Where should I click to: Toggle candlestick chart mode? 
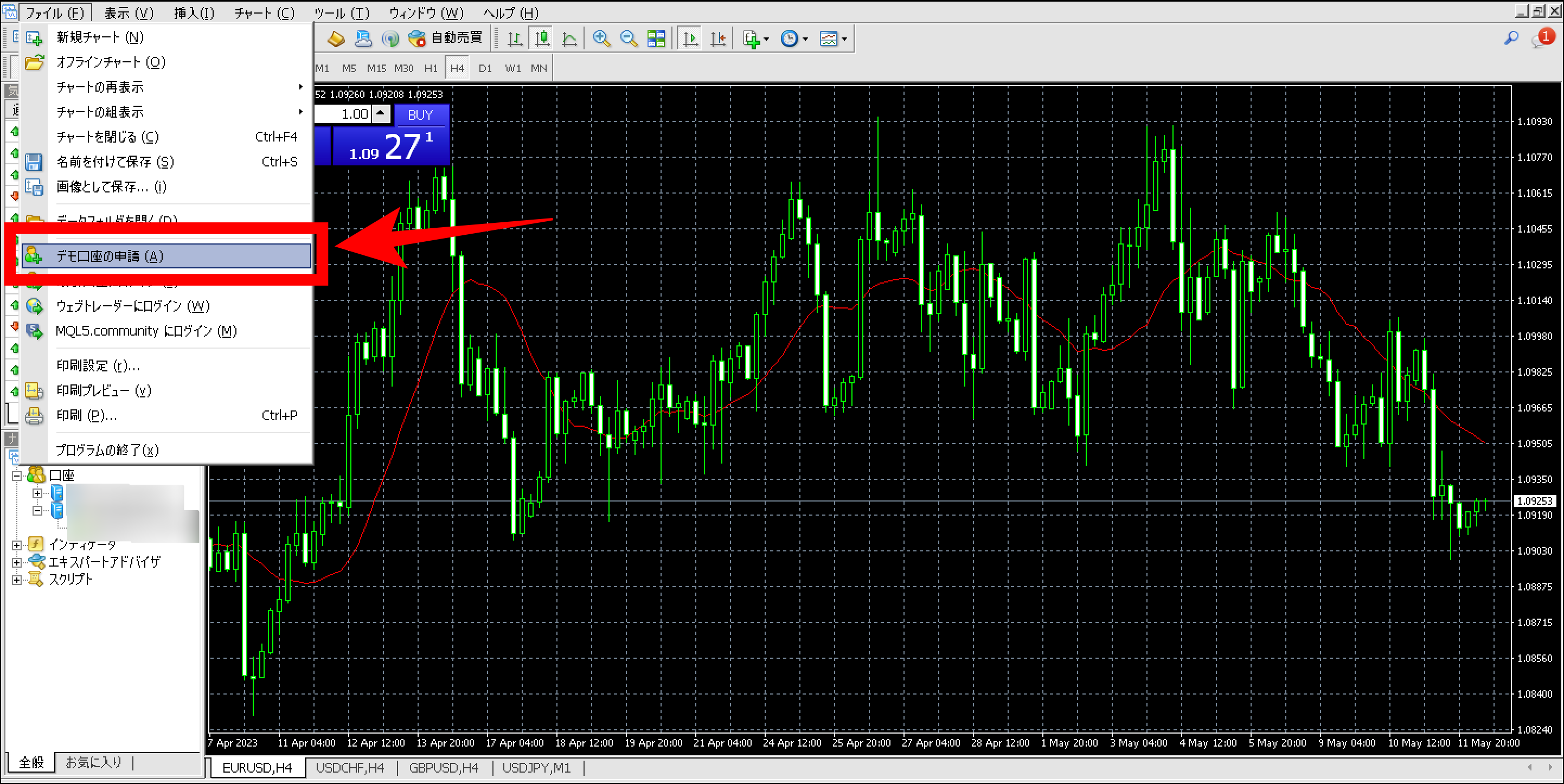click(542, 39)
